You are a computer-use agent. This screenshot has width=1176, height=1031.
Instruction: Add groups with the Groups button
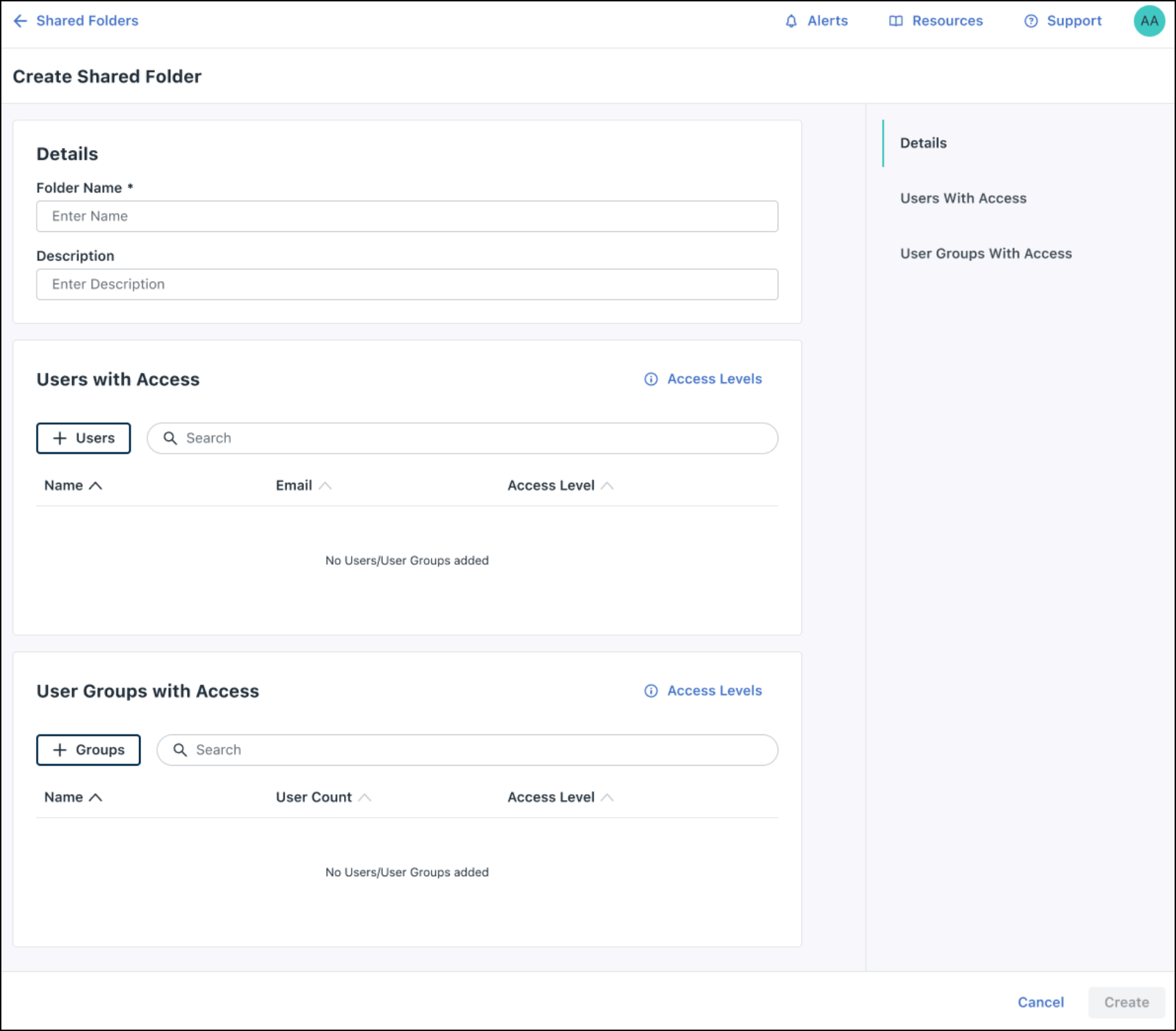[x=88, y=750]
